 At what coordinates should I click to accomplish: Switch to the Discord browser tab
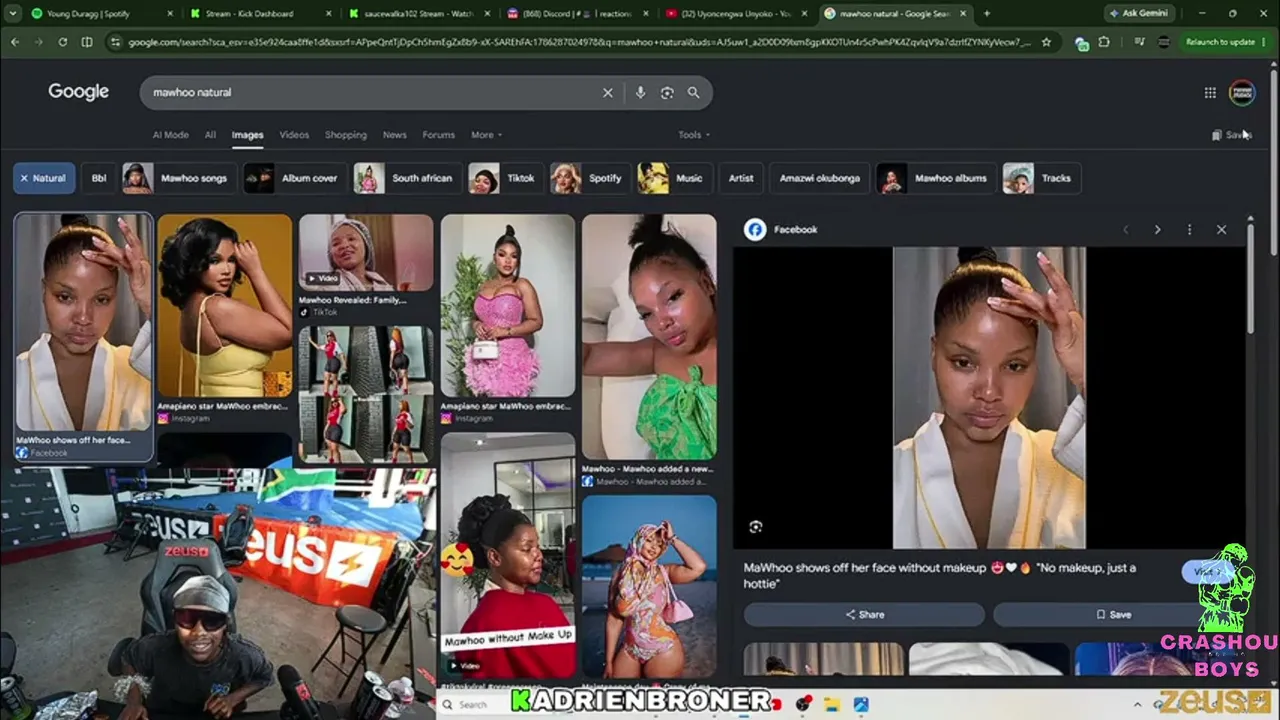tap(575, 13)
